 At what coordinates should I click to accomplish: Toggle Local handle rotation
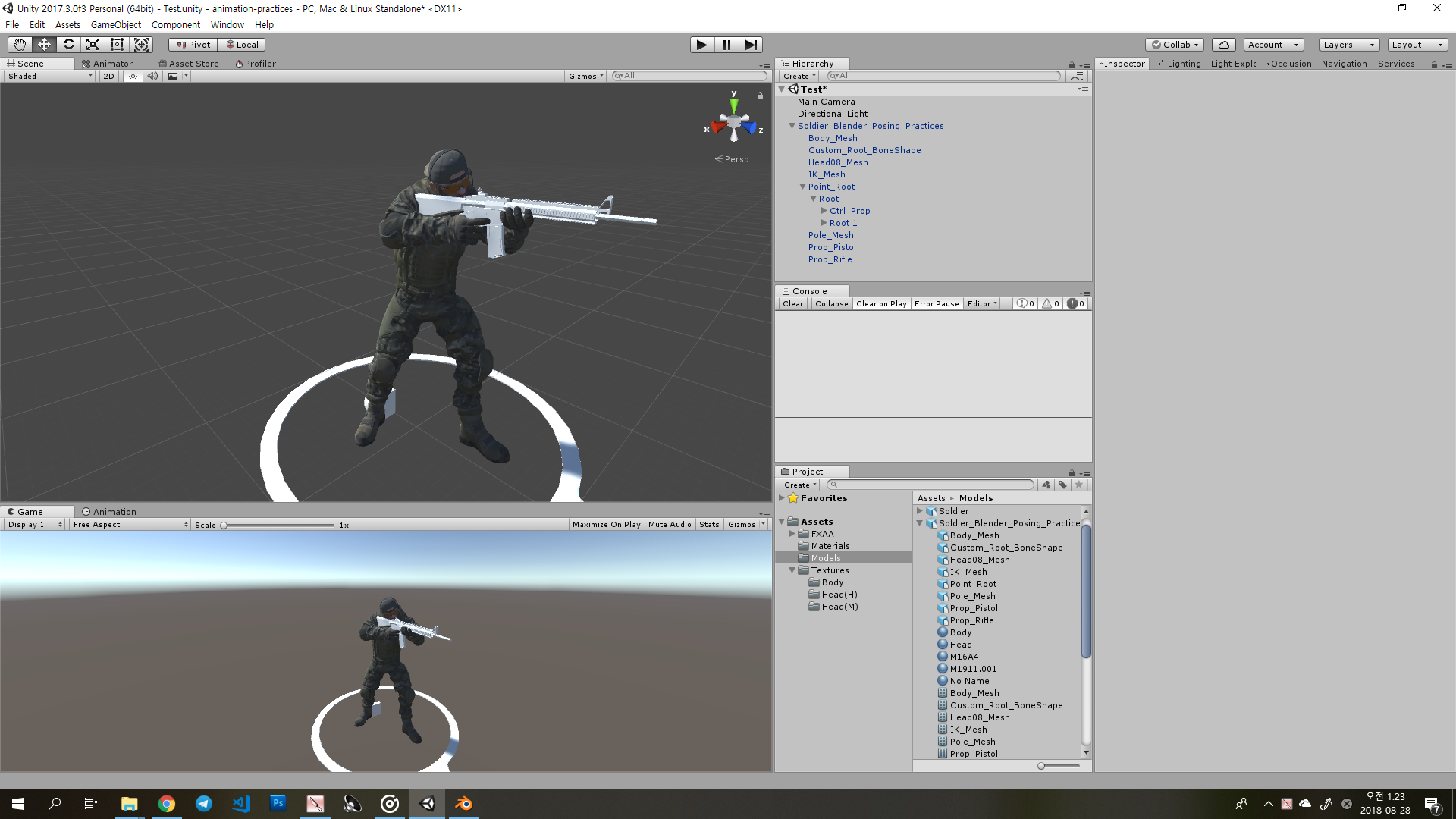pyautogui.click(x=242, y=45)
